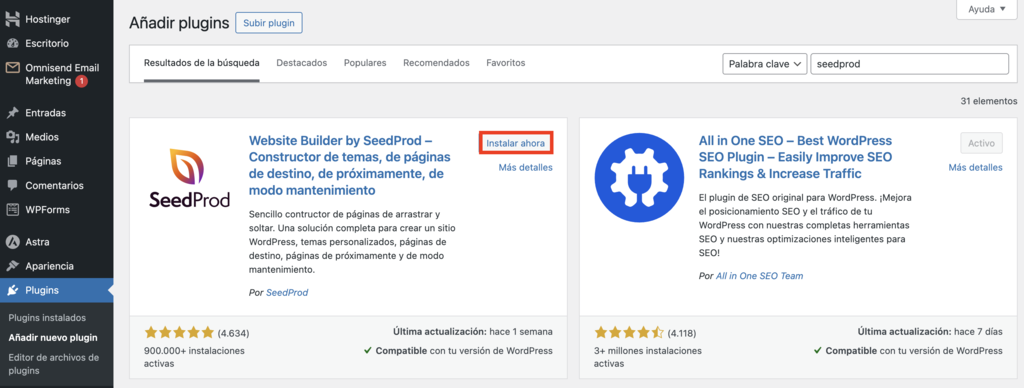Click the All in One SEO Team author link
Viewport: 1024px width, 388px height.
[x=760, y=276]
